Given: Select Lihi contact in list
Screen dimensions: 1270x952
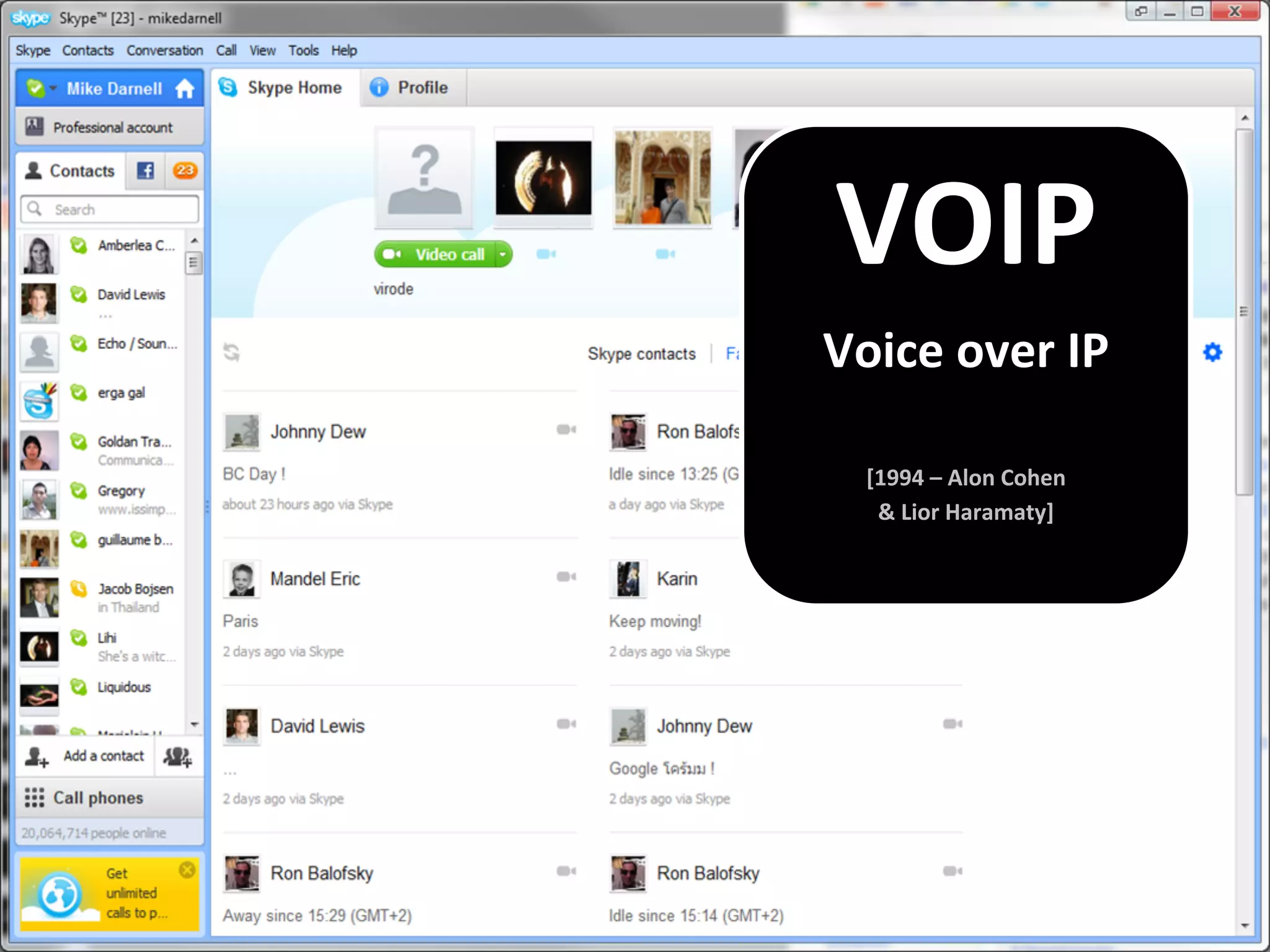Looking at the screenshot, I should click(x=101, y=646).
